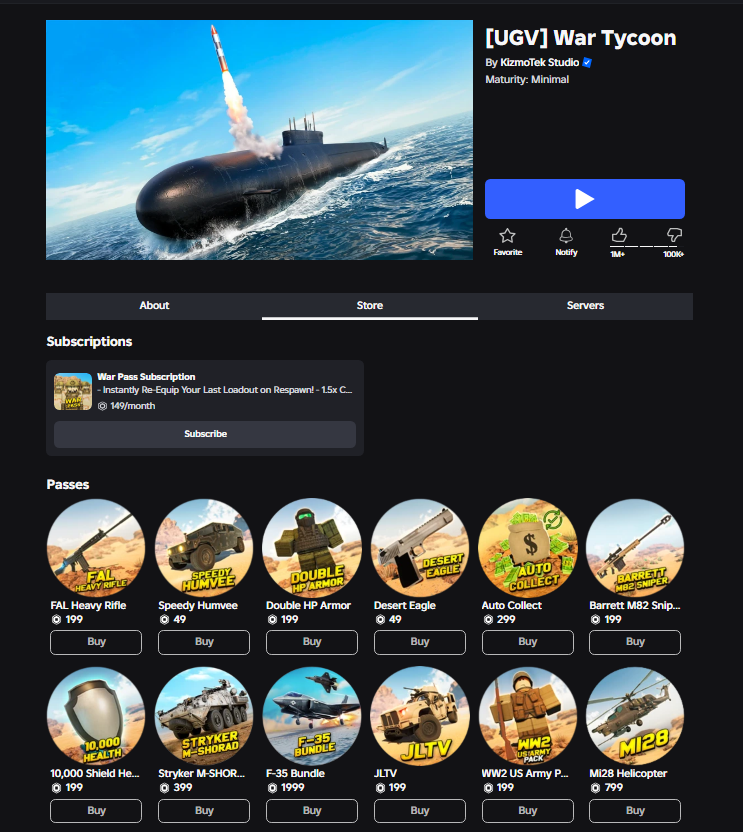The height and width of the screenshot is (832, 743).
Task: Click the thumbs down dislike icon
Action: click(674, 235)
